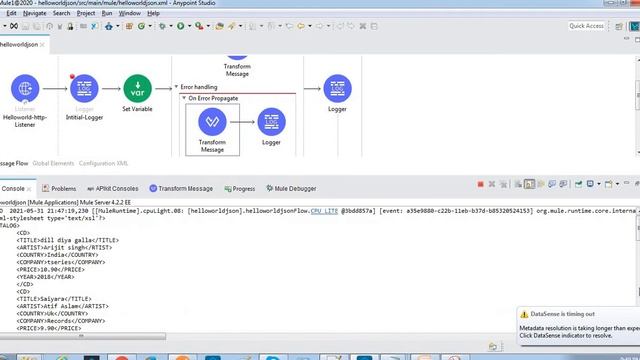Click the Remove All Terminated Launches icon
Screen dimensions: 640x360
pyautogui.click(x=504, y=184)
